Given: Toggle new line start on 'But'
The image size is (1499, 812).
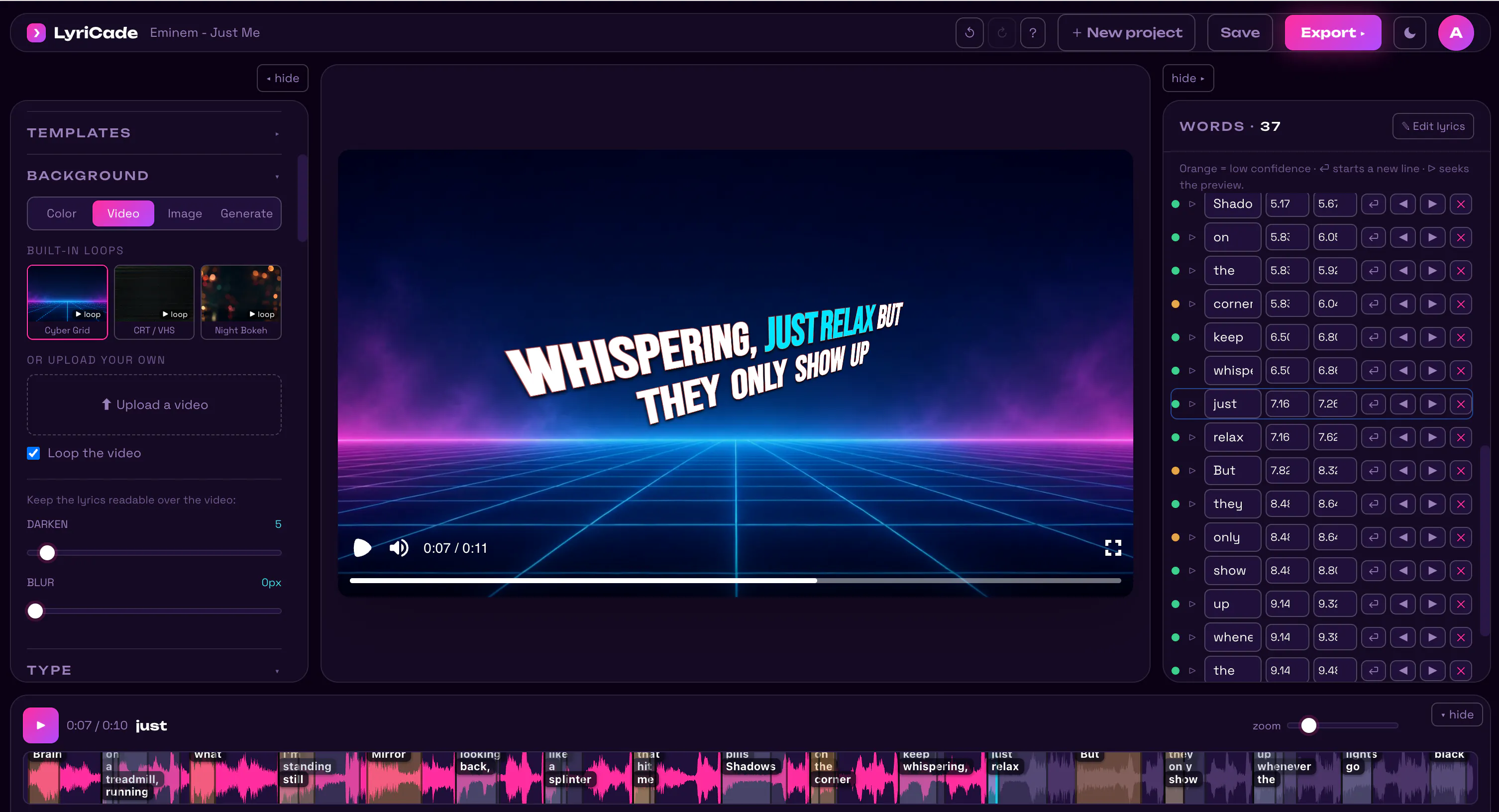Looking at the screenshot, I should pyautogui.click(x=1373, y=470).
